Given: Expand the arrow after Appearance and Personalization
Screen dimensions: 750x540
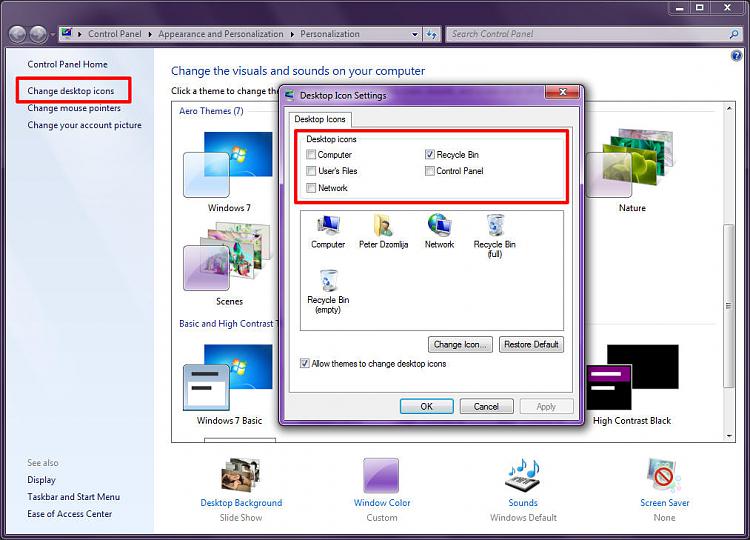Looking at the screenshot, I should 292,34.
